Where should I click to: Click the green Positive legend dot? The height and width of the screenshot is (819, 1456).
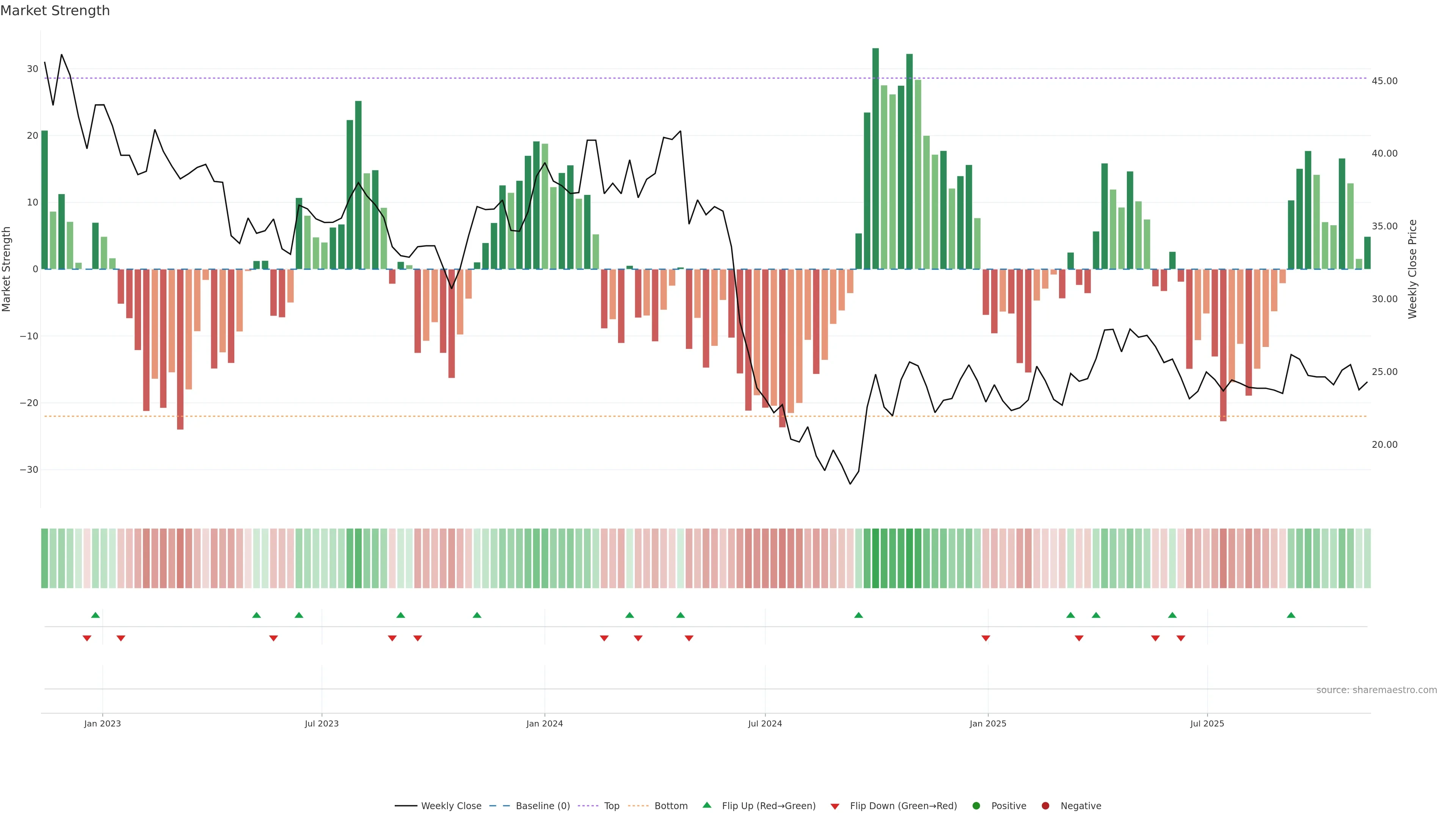976,805
